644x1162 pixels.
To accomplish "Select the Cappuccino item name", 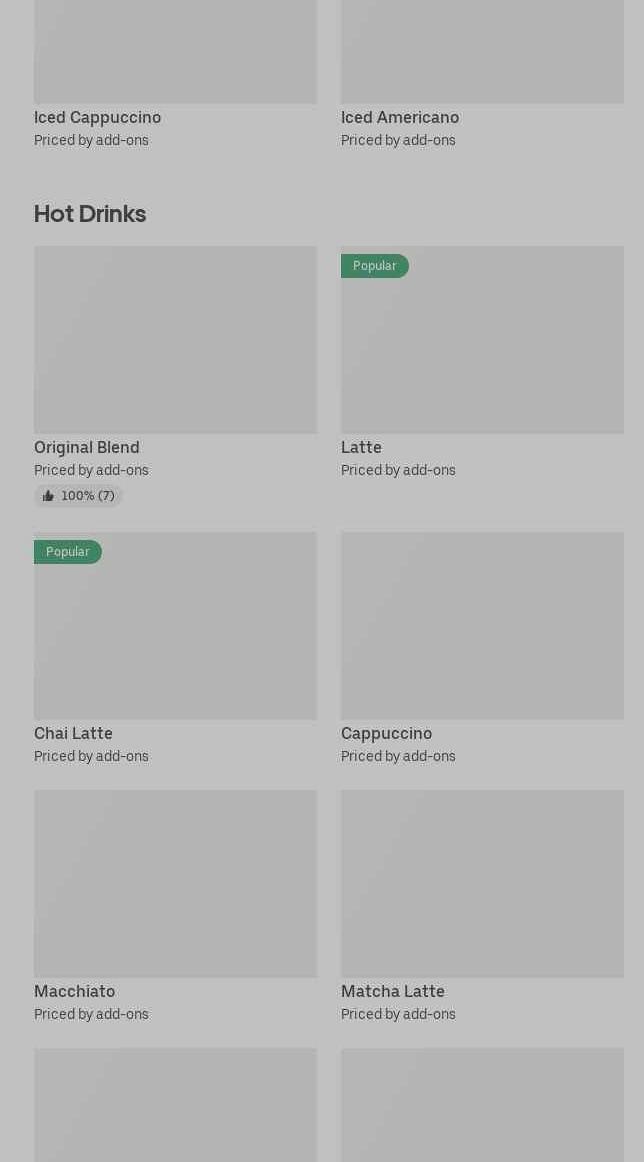I will (x=387, y=734).
